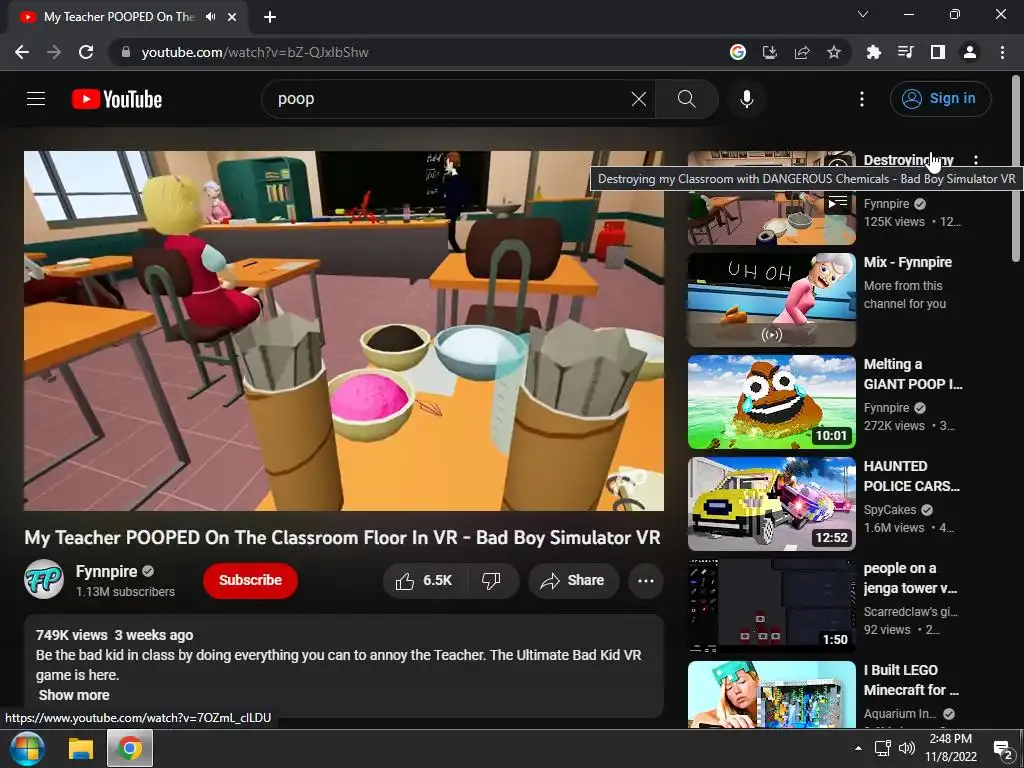
Task: Select the My Teacher POOPED tab
Action: click(119, 17)
